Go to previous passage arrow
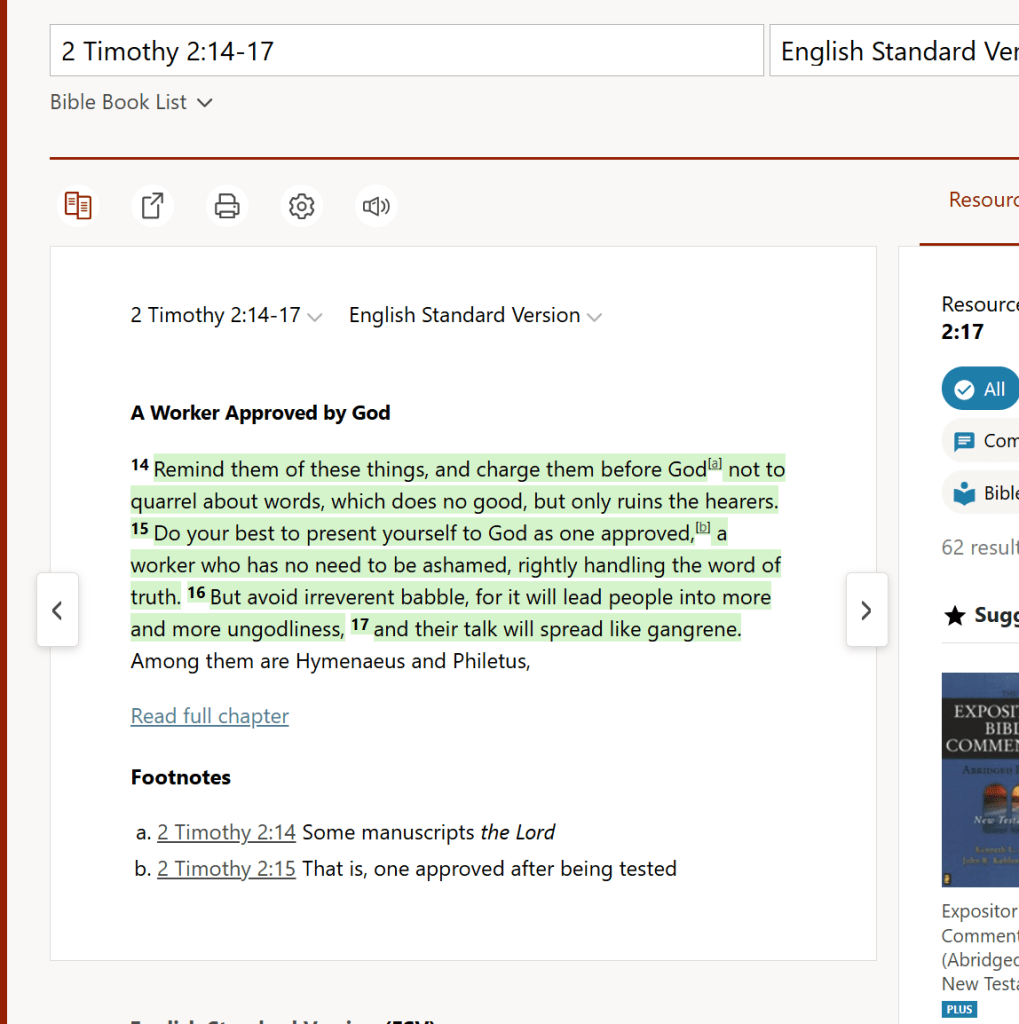Viewport: 1019px width, 1024px height. pos(58,610)
